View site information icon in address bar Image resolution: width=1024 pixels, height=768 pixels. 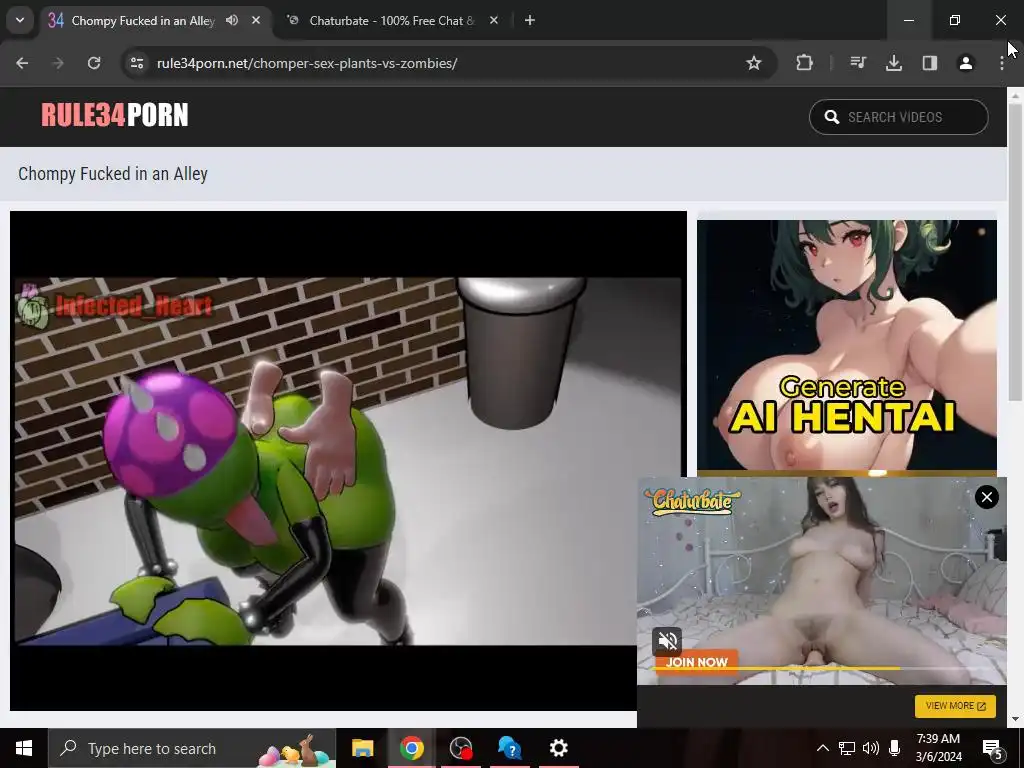(137, 63)
